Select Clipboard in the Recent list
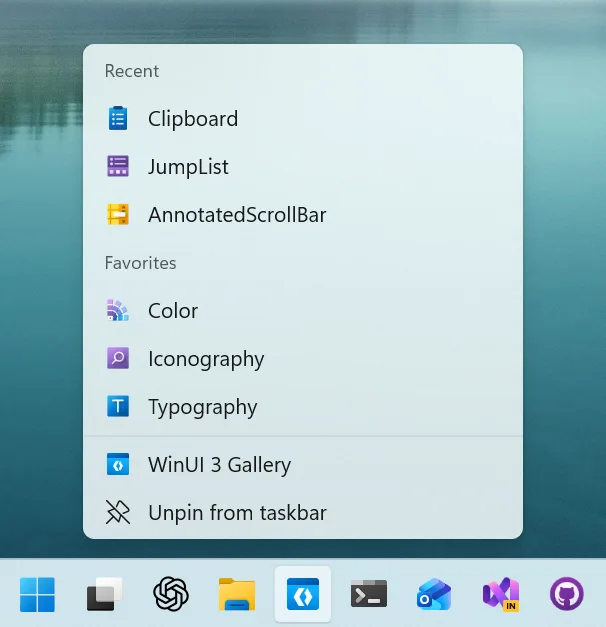This screenshot has height=627, width=606. click(193, 119)
